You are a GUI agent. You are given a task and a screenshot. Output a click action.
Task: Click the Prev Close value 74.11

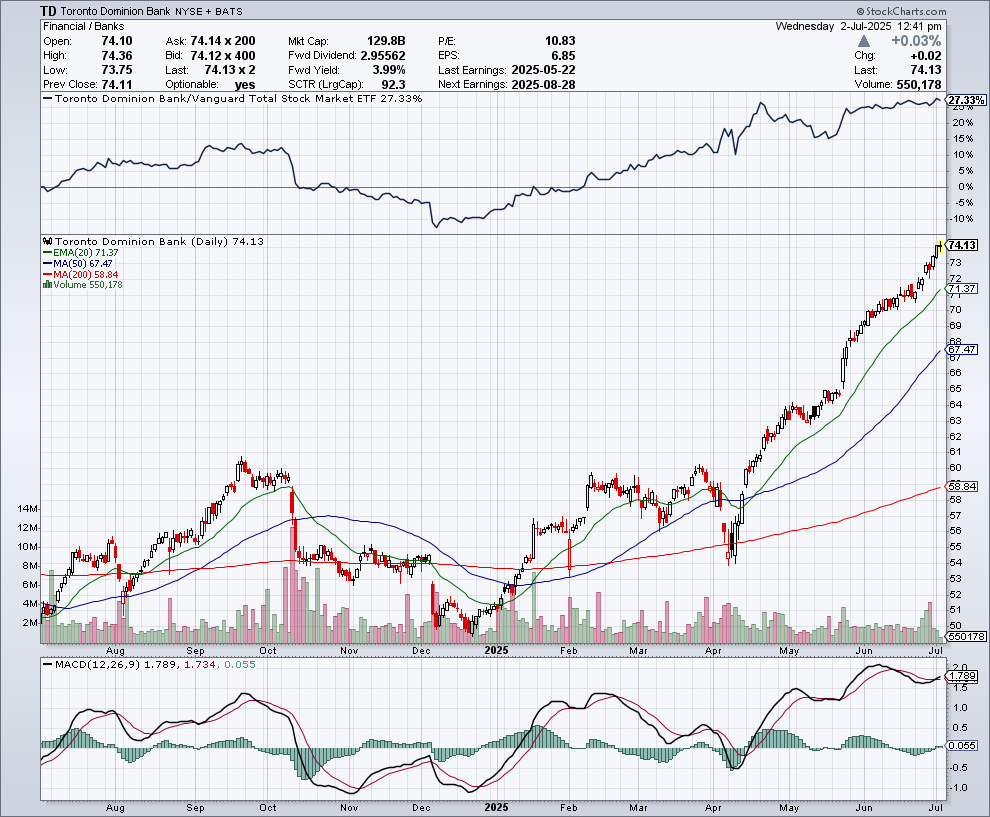click(117, 85)
